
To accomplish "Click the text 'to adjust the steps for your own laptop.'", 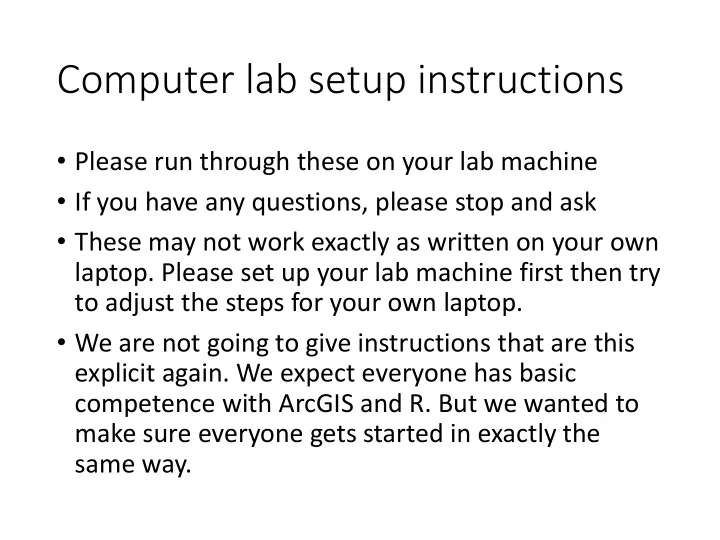I will point(298,303).
